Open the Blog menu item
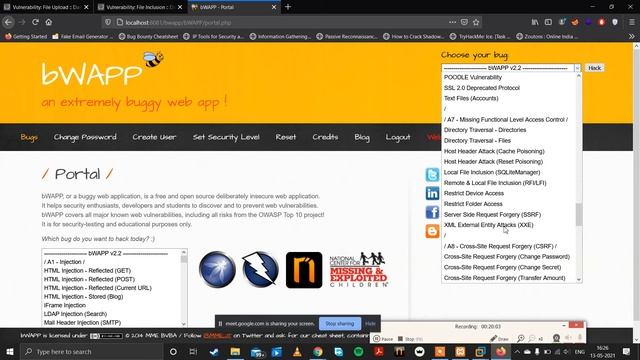This screenshot has width=640, height=360. (362, 137)
